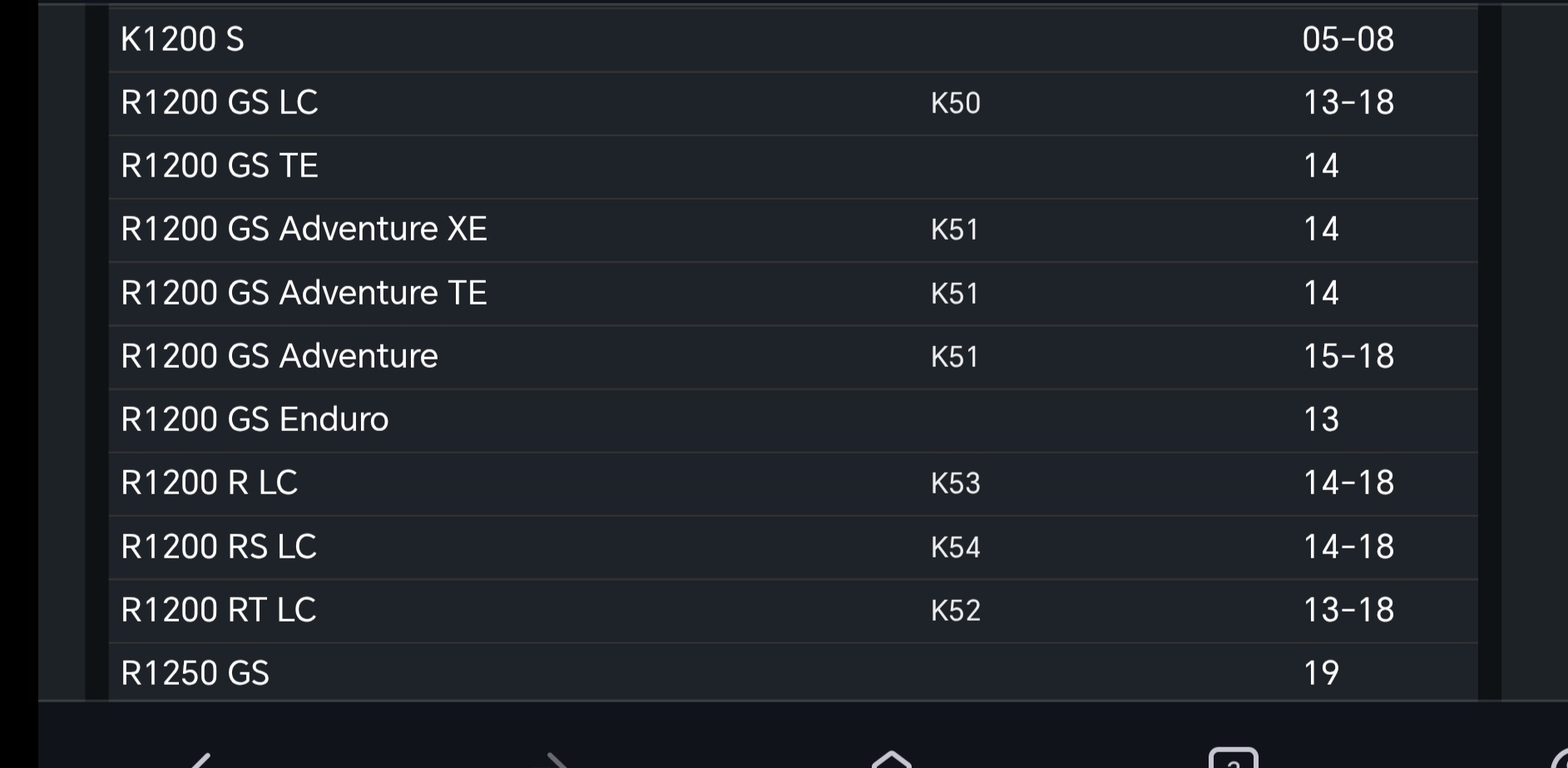Click the K50 model code
The width and height of the screenshot is (1568, 768).
coord(955,103)
